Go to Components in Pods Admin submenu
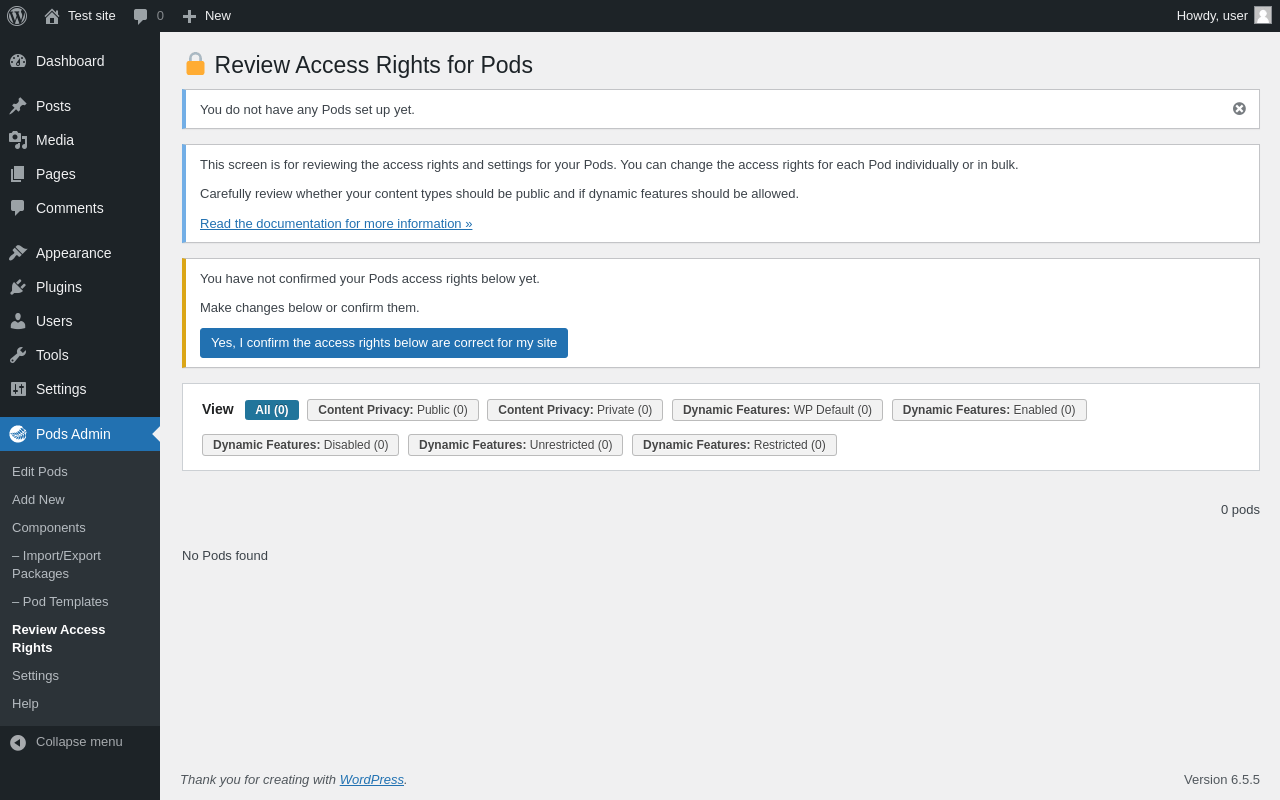This screenshot has width=1280, height=800. point(49,528)
